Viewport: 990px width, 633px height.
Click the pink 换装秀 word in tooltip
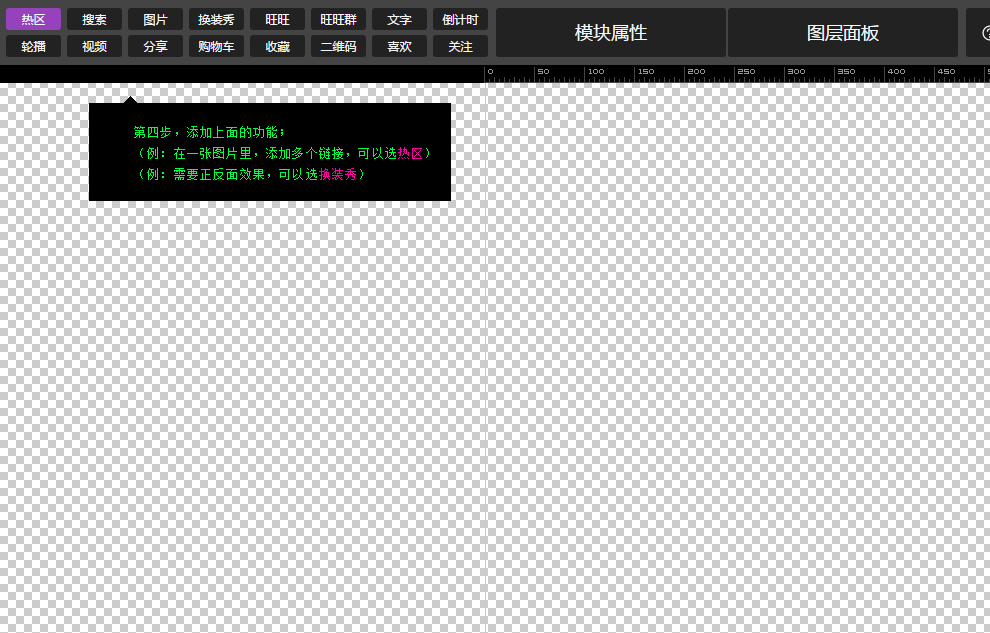point(338,174)
